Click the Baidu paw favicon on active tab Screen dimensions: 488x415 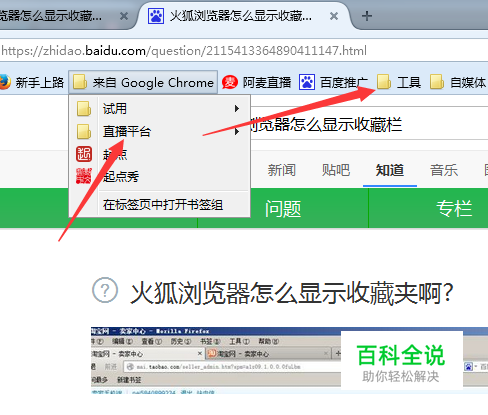tap(156, 16)
